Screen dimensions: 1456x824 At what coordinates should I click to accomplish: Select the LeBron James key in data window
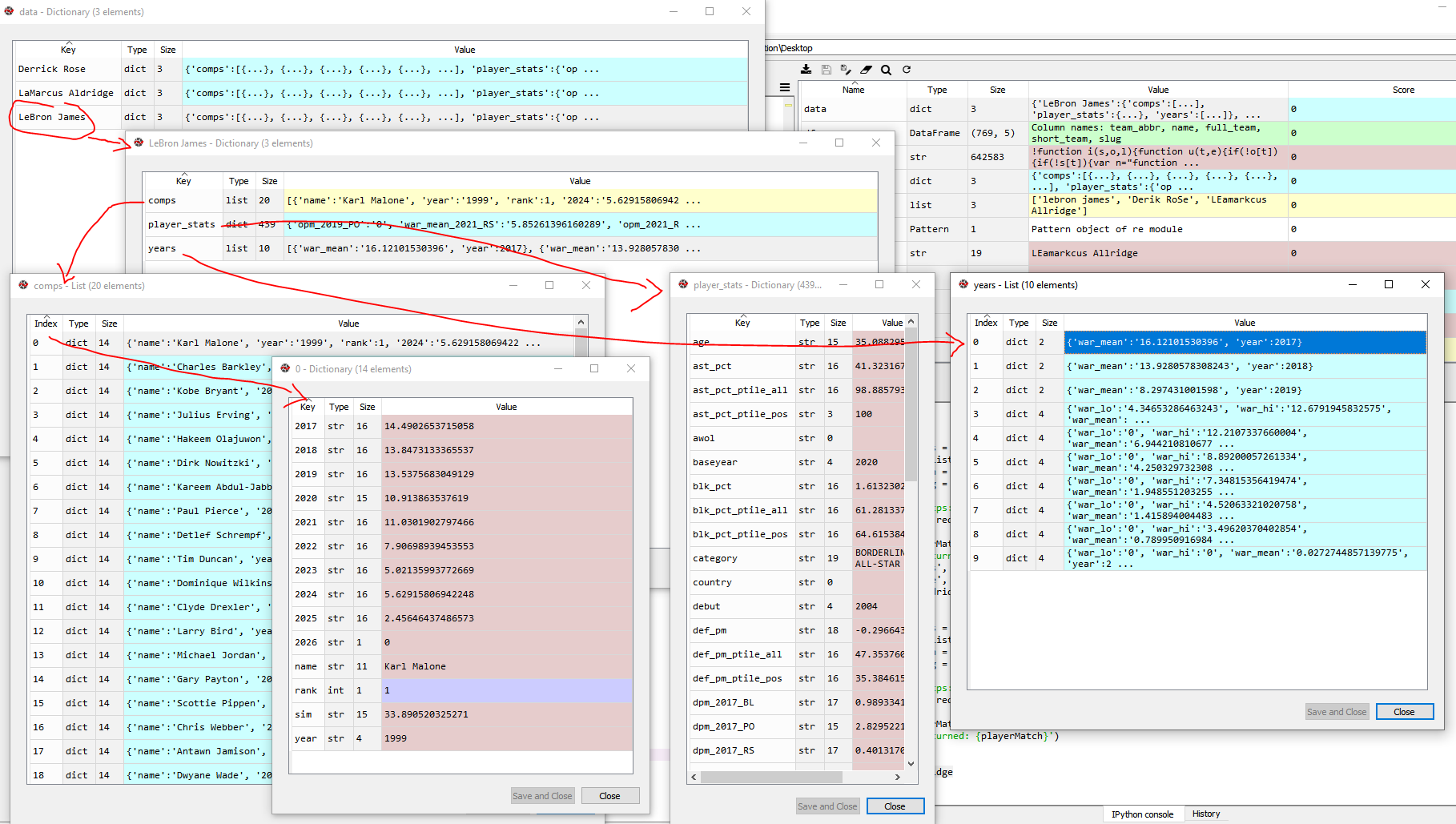(51, 117)
